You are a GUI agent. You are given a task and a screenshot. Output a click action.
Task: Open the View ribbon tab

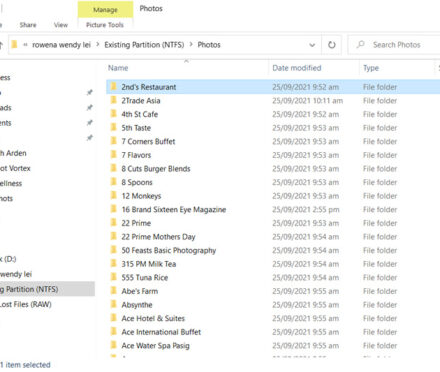pos(61,25)
